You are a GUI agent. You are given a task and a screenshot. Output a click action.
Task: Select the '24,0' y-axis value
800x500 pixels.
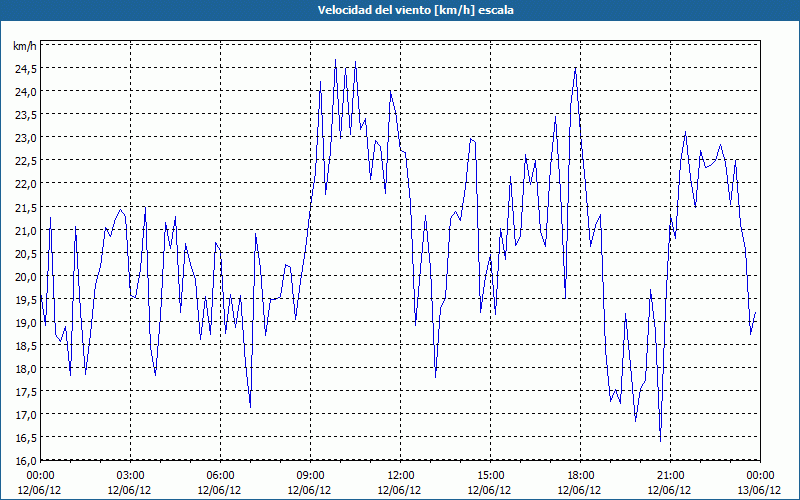(25, 92)
